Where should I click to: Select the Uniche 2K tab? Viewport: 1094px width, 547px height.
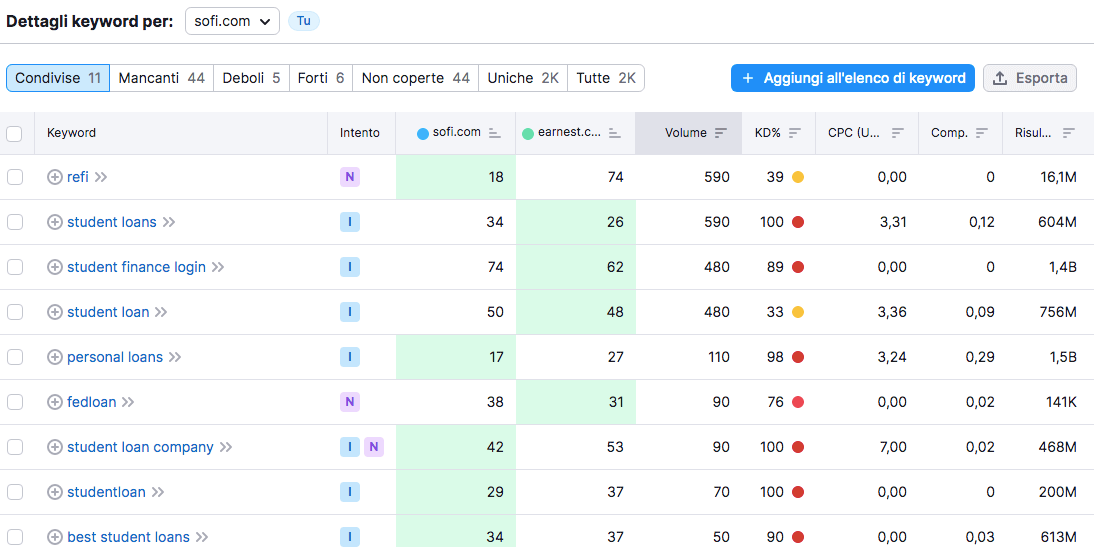pyautogui.click(x=522, y=78)
